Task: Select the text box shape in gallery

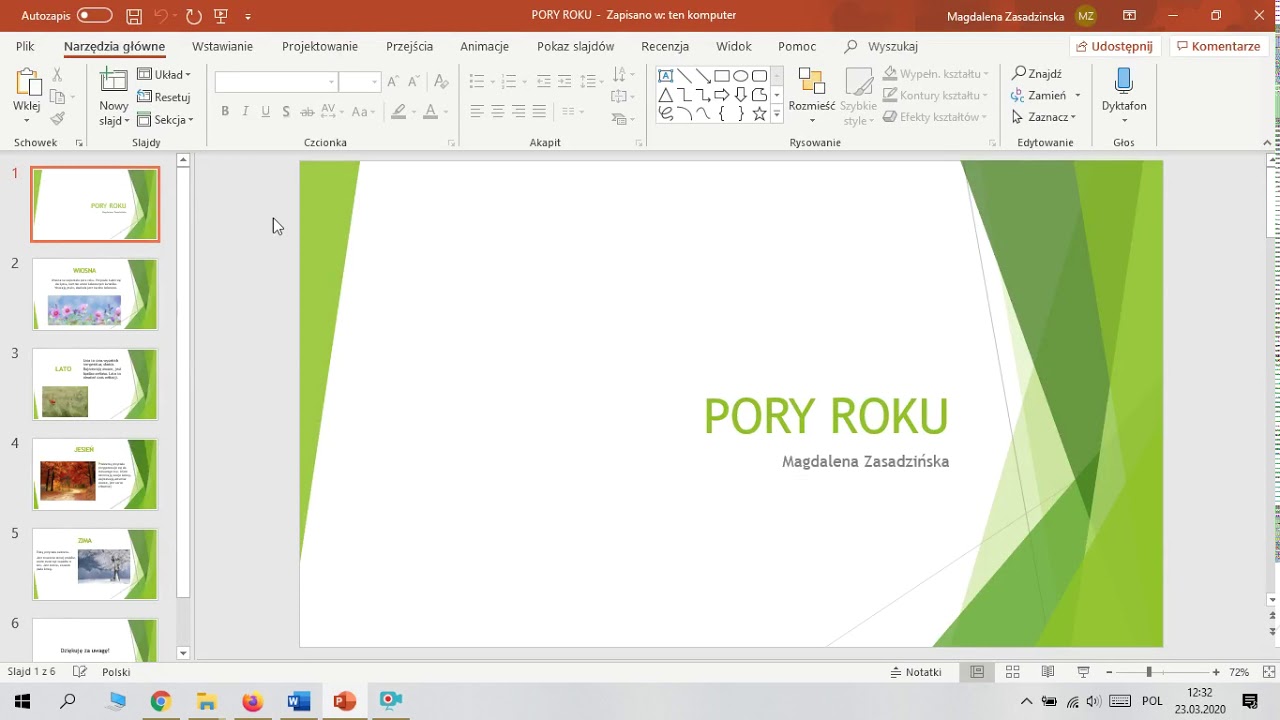Action: (x=665, y=76)
